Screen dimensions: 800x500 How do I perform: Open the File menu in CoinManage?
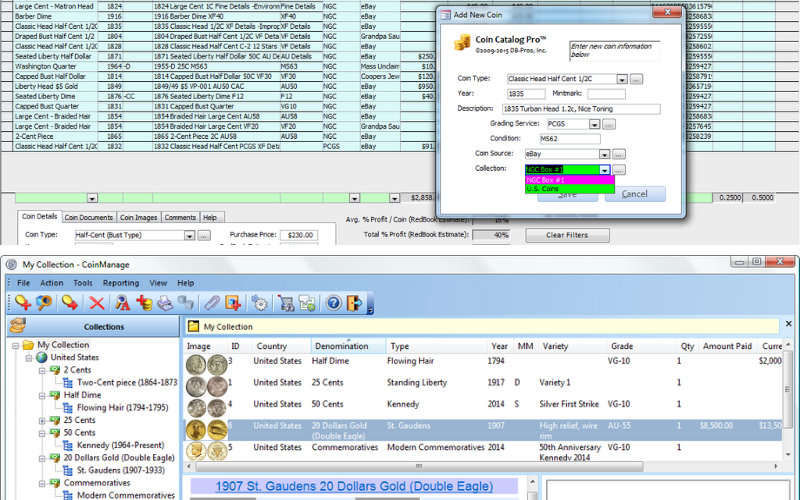click(x=23, y=283)
